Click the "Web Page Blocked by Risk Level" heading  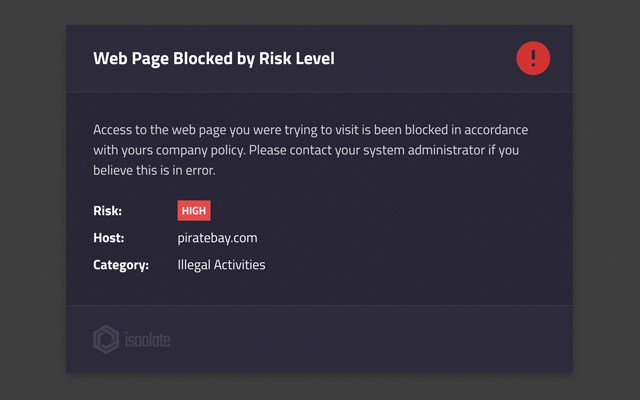click(x=213, y=59)
